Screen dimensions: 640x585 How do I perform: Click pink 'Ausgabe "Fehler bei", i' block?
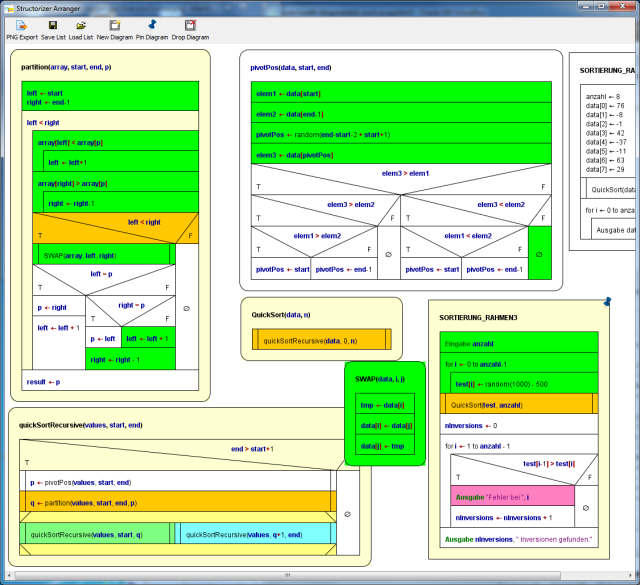click(513, 496)
